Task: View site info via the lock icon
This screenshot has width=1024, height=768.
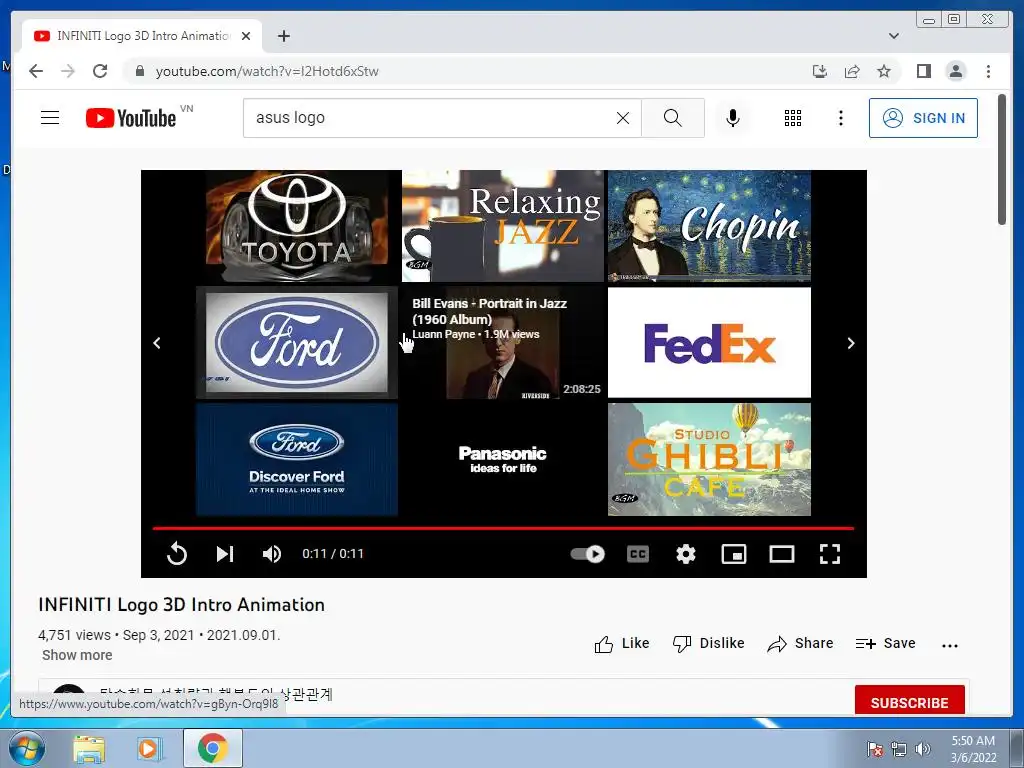Action: 139,71
